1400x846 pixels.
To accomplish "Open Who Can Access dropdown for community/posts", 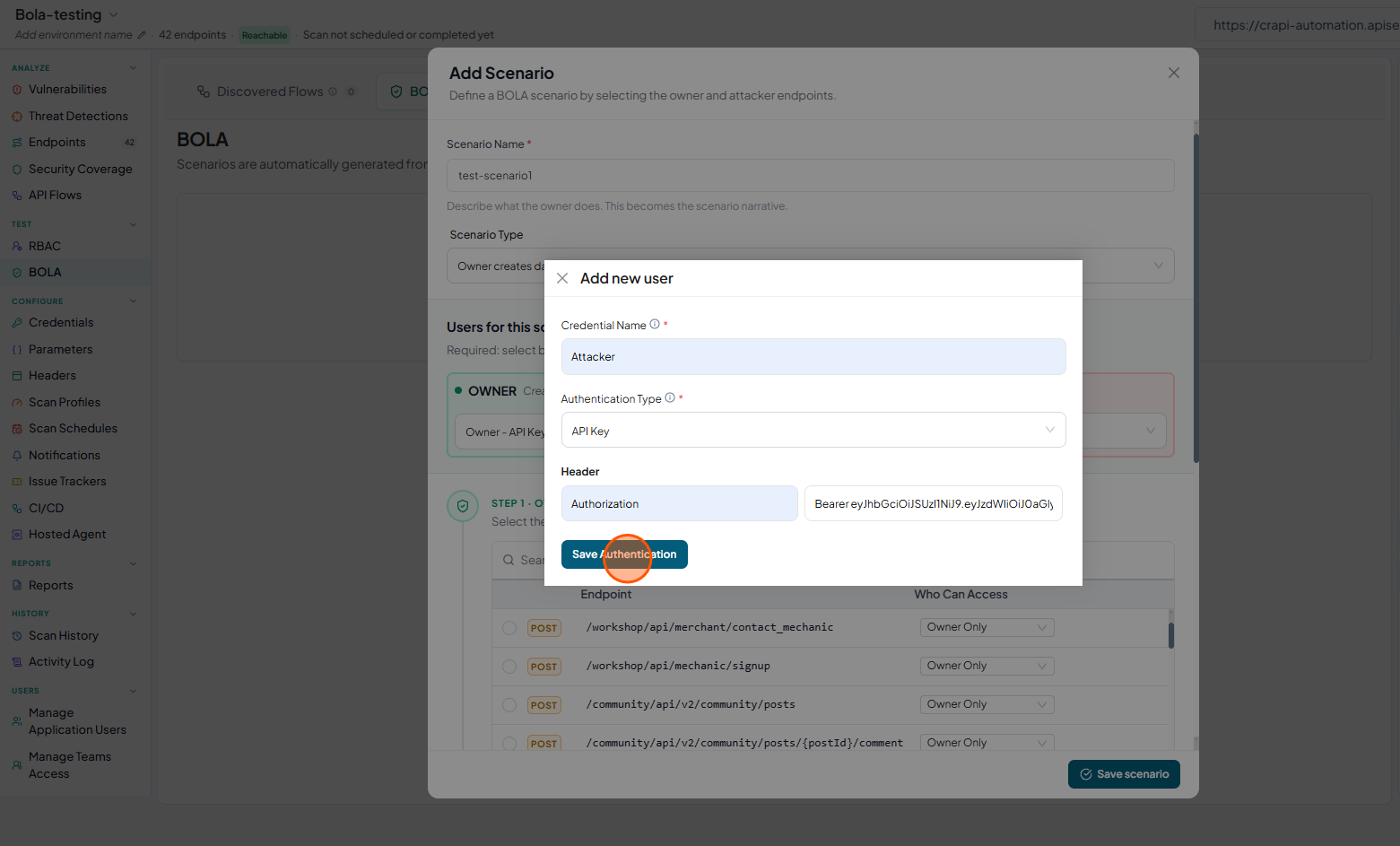I will (987, 705).
